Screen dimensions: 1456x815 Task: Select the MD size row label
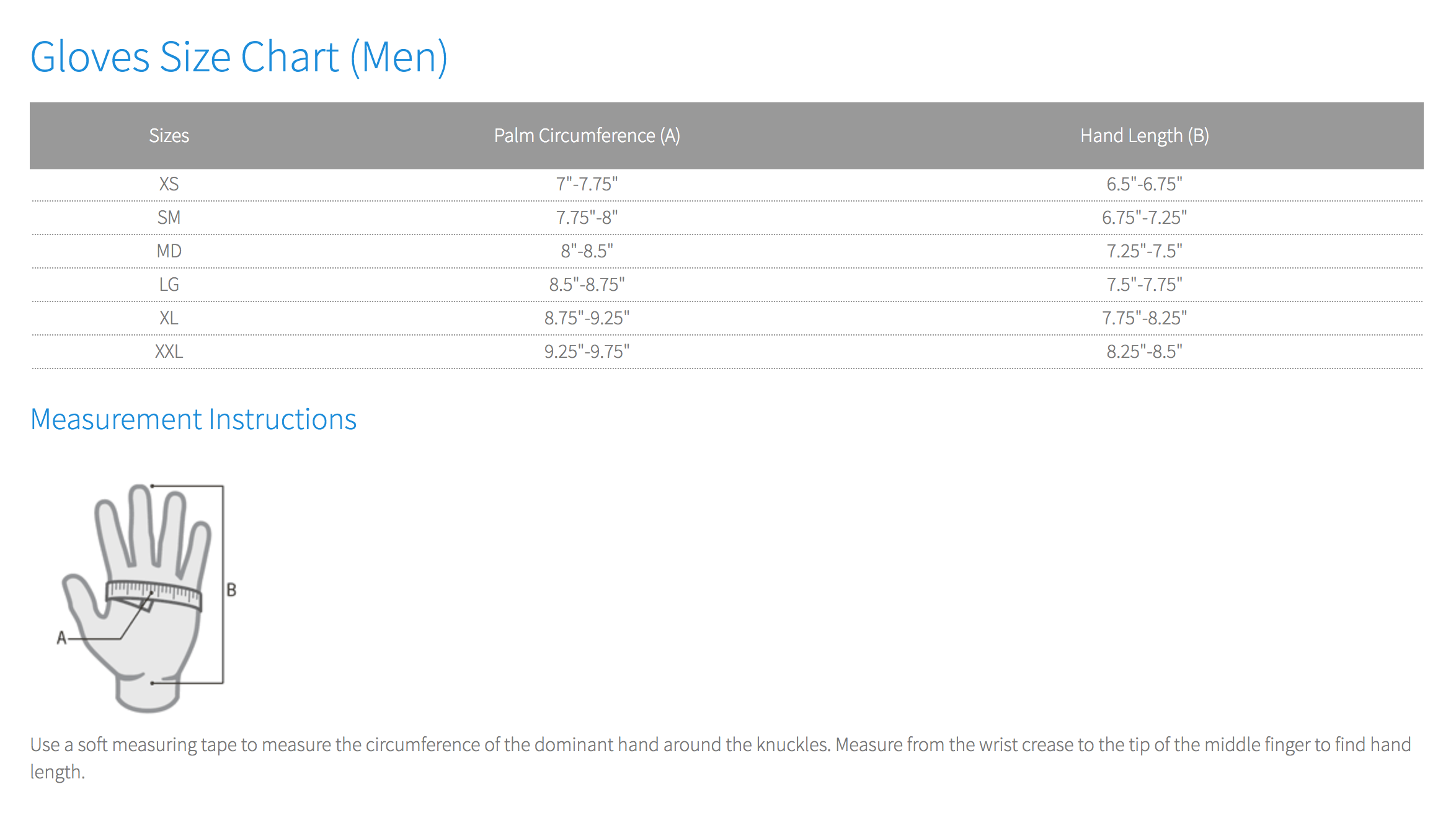coord(169,251)
